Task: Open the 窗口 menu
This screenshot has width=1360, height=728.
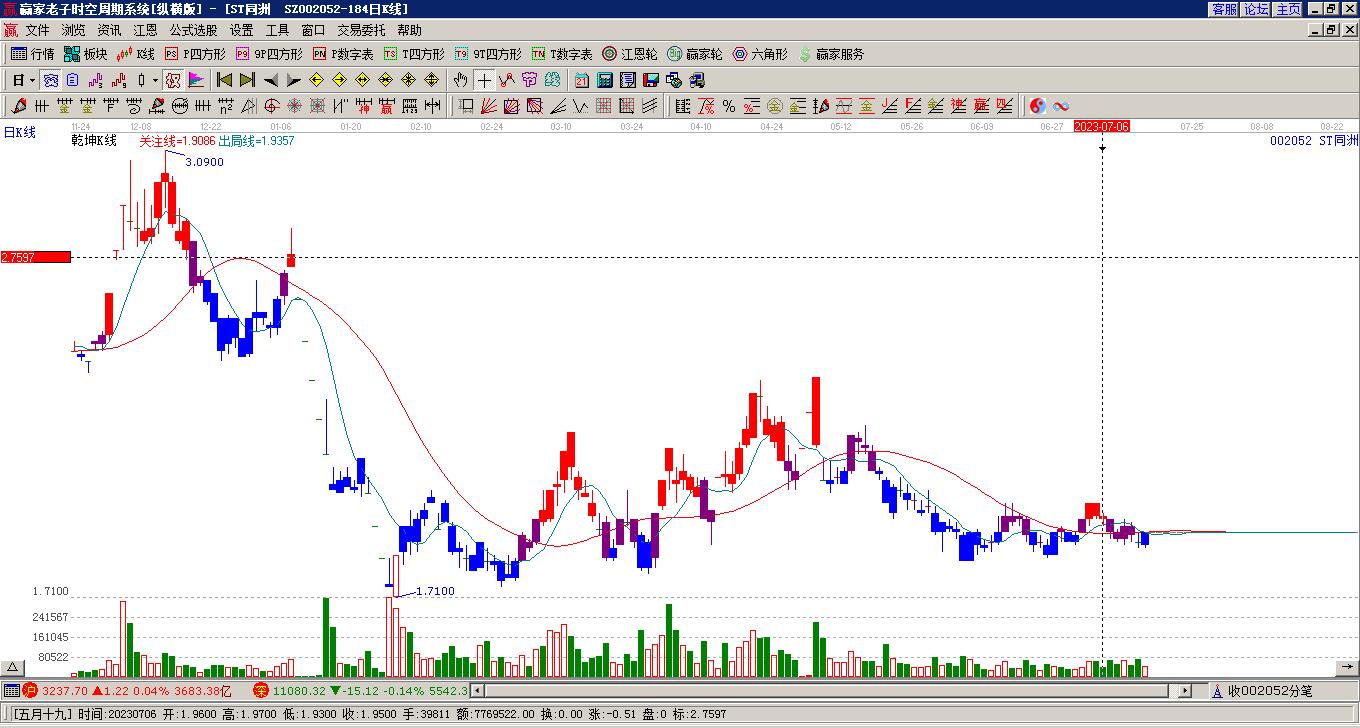Action: (313, 31)
